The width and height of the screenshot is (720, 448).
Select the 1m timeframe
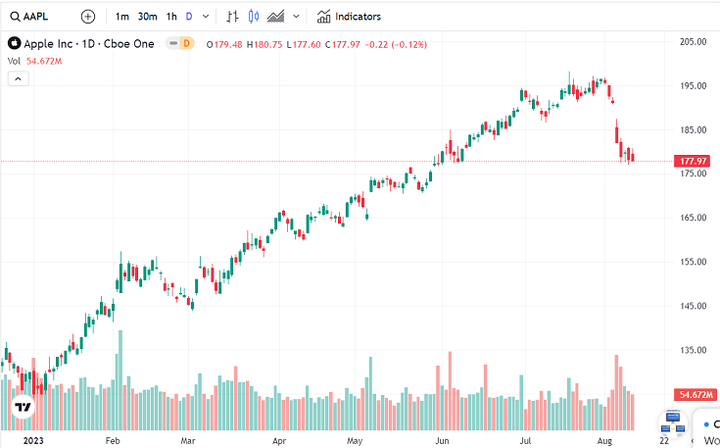tap(122, 17)
